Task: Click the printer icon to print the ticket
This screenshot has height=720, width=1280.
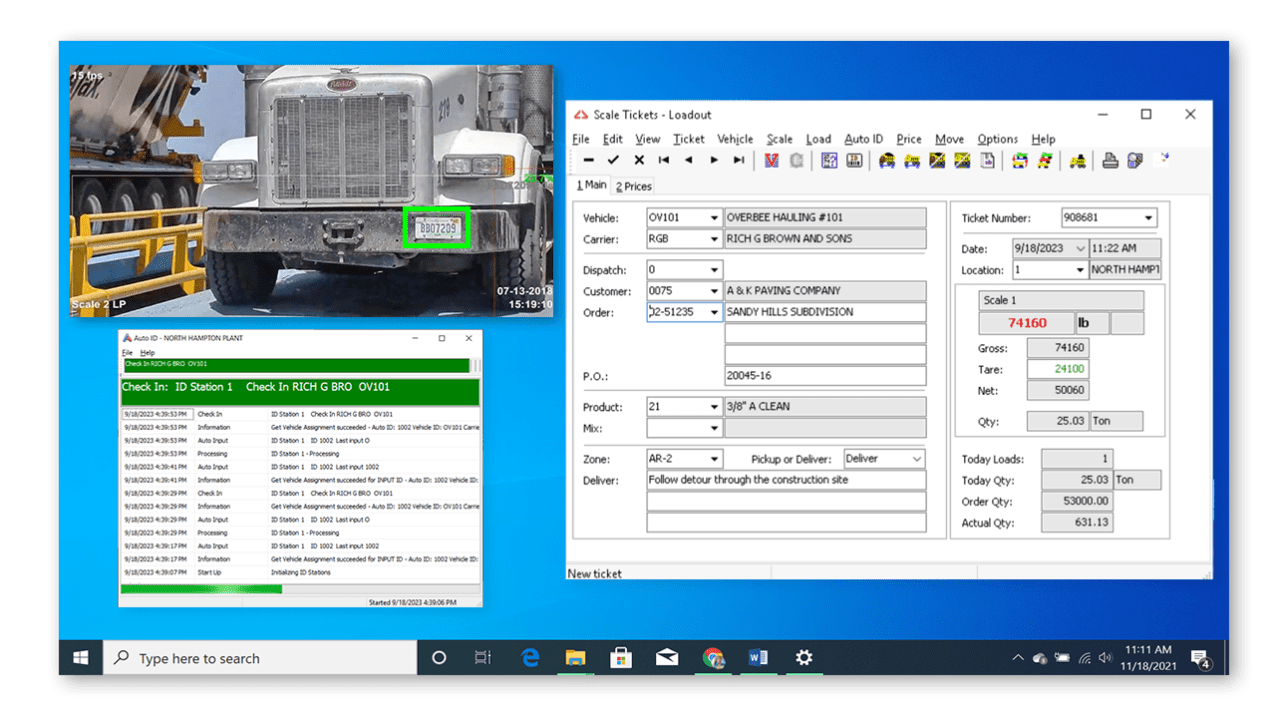Action: point(1110,160)
